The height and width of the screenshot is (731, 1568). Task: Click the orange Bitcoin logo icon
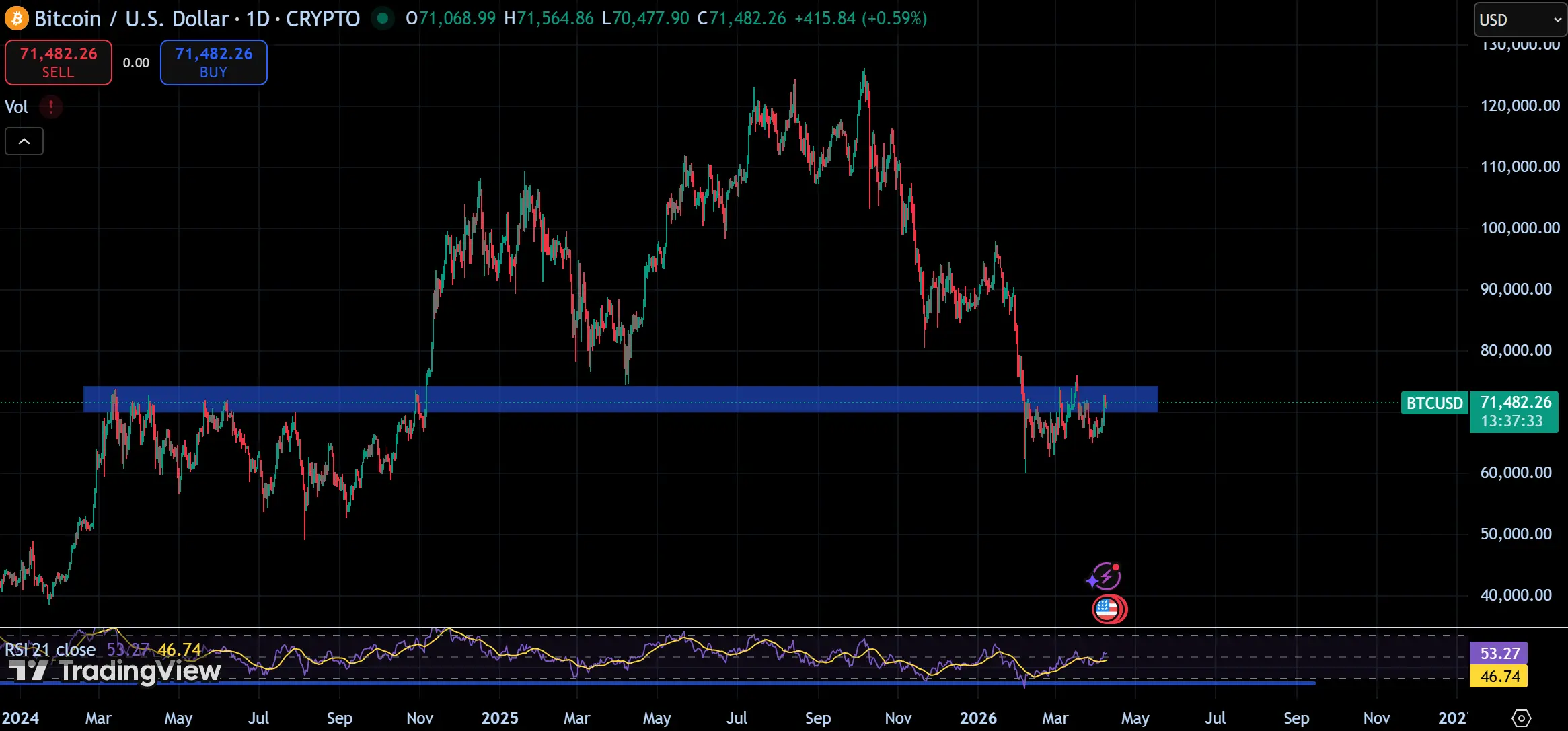pyautogui.click(x=17, y=18)
